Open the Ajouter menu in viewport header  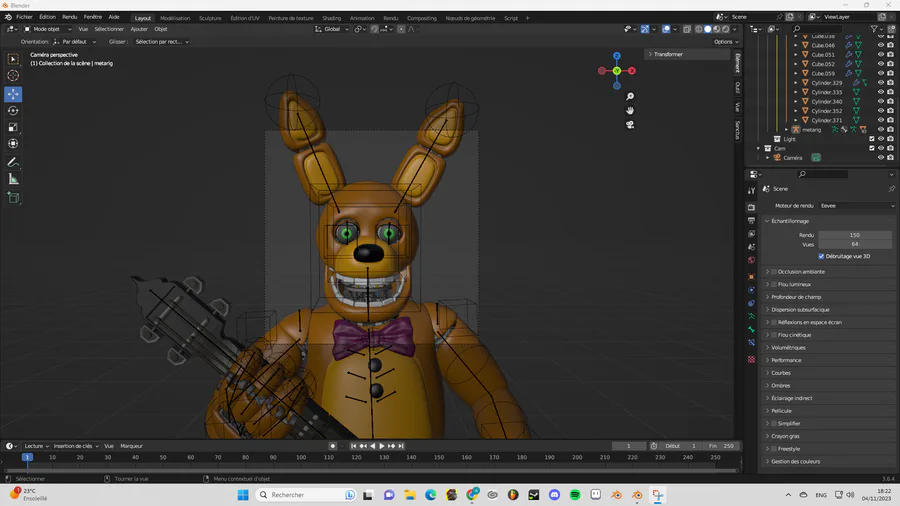(139, 29)
